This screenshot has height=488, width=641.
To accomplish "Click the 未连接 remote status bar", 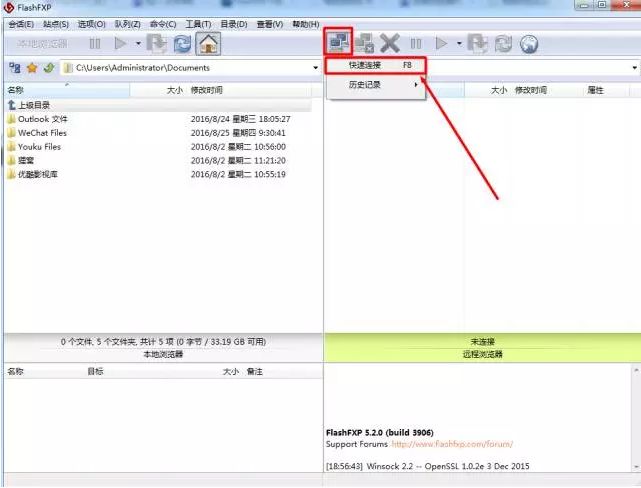I will [x=482, y=342].
